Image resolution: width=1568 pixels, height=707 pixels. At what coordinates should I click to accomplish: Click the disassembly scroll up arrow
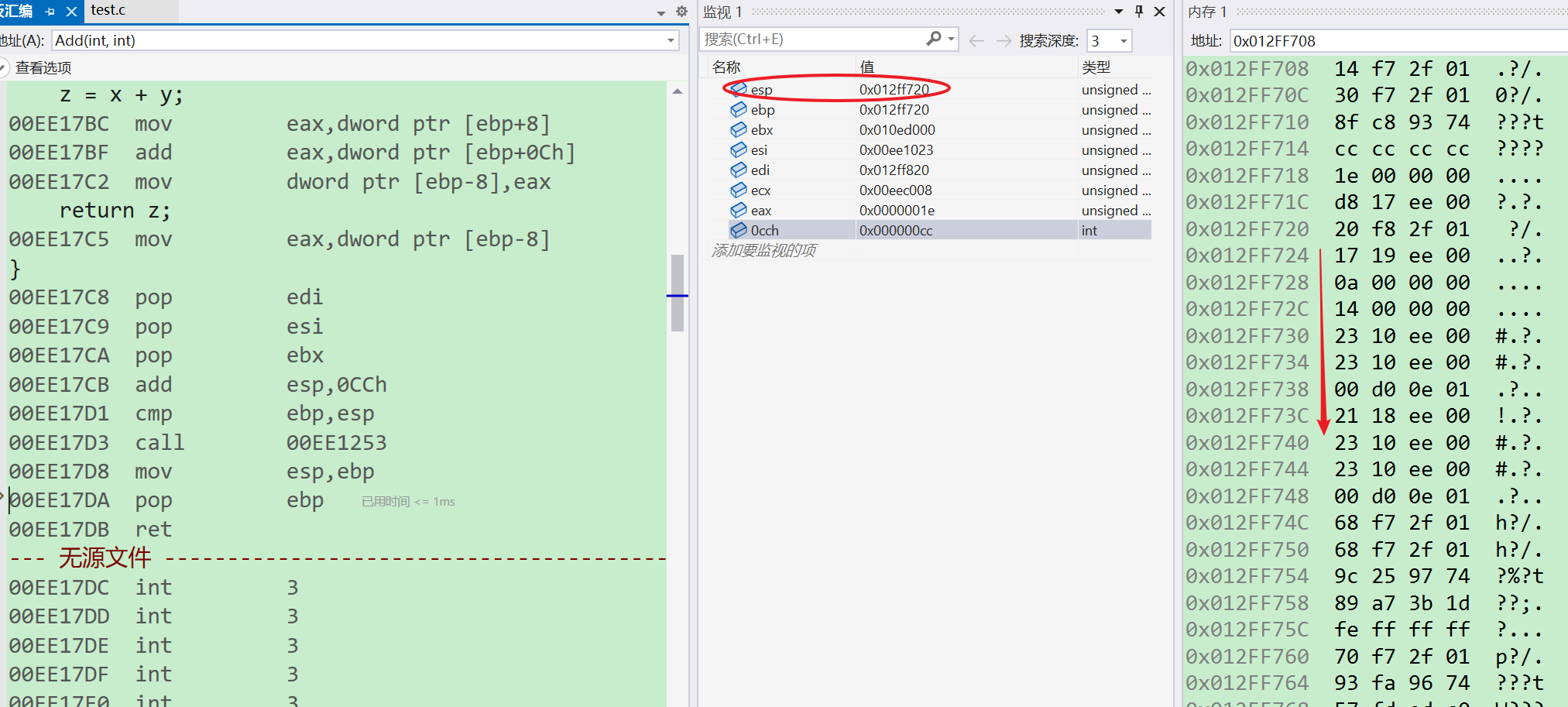[678, 91]
